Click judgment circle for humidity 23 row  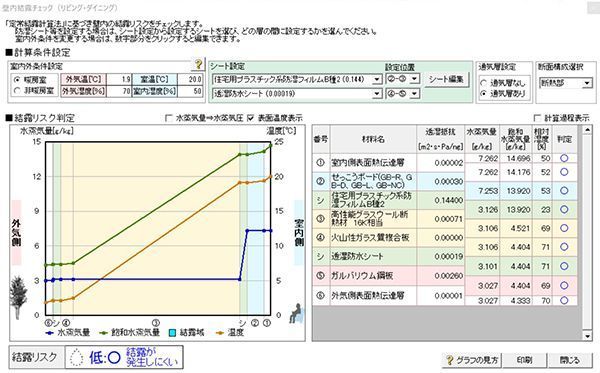click(x=564, y=209)
